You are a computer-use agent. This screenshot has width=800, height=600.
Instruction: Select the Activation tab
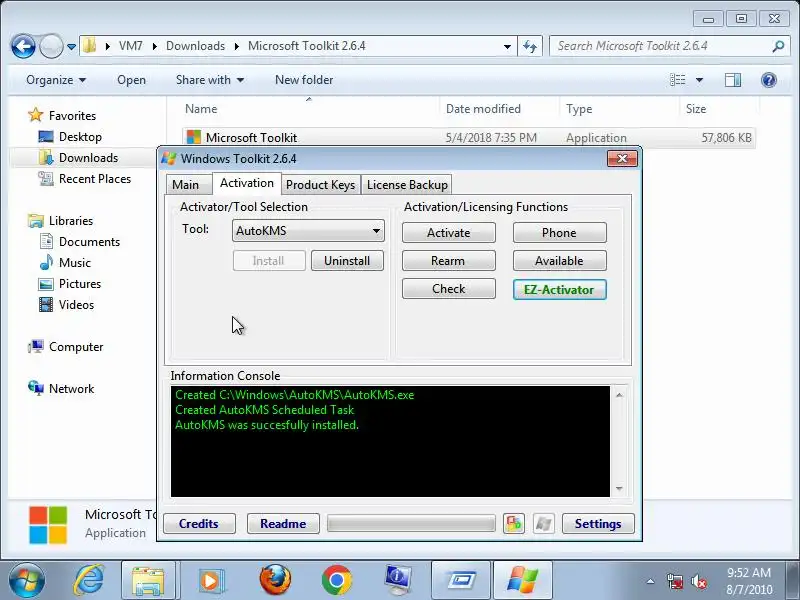(246, 183)
